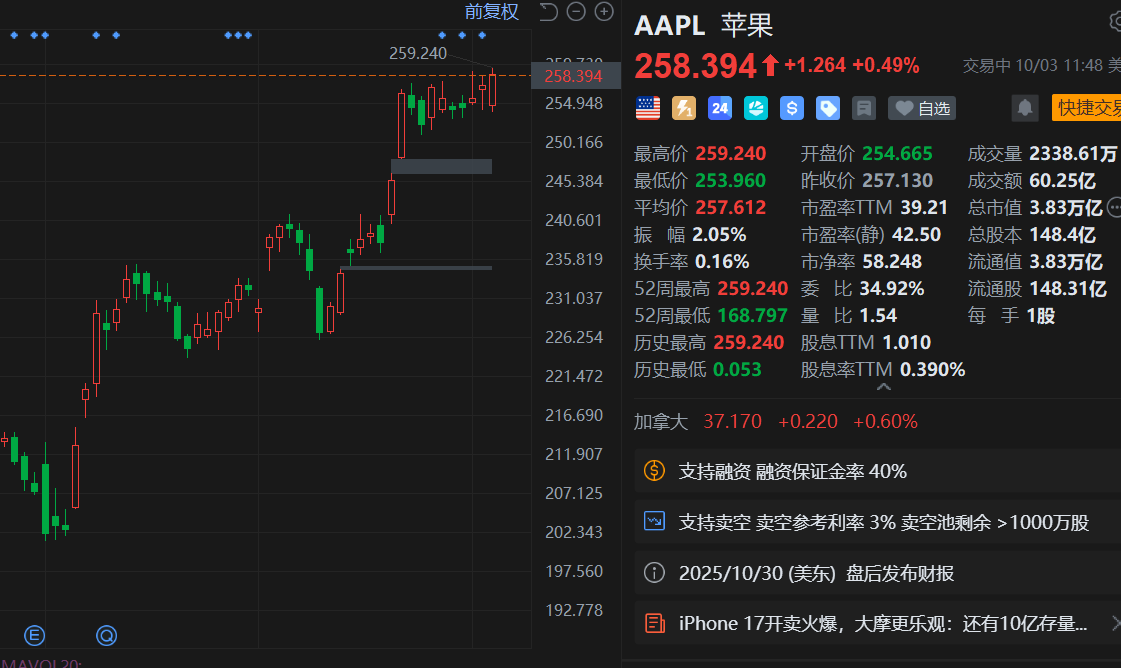Set a price alert with bell icon

coord(1024,108)
